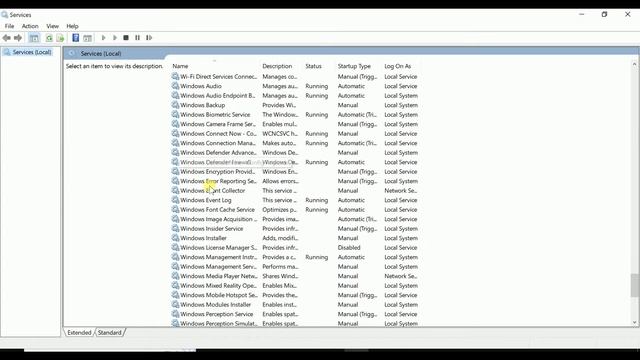Toggle the Show/Hide Console Tree icon

tap(34, 38)
